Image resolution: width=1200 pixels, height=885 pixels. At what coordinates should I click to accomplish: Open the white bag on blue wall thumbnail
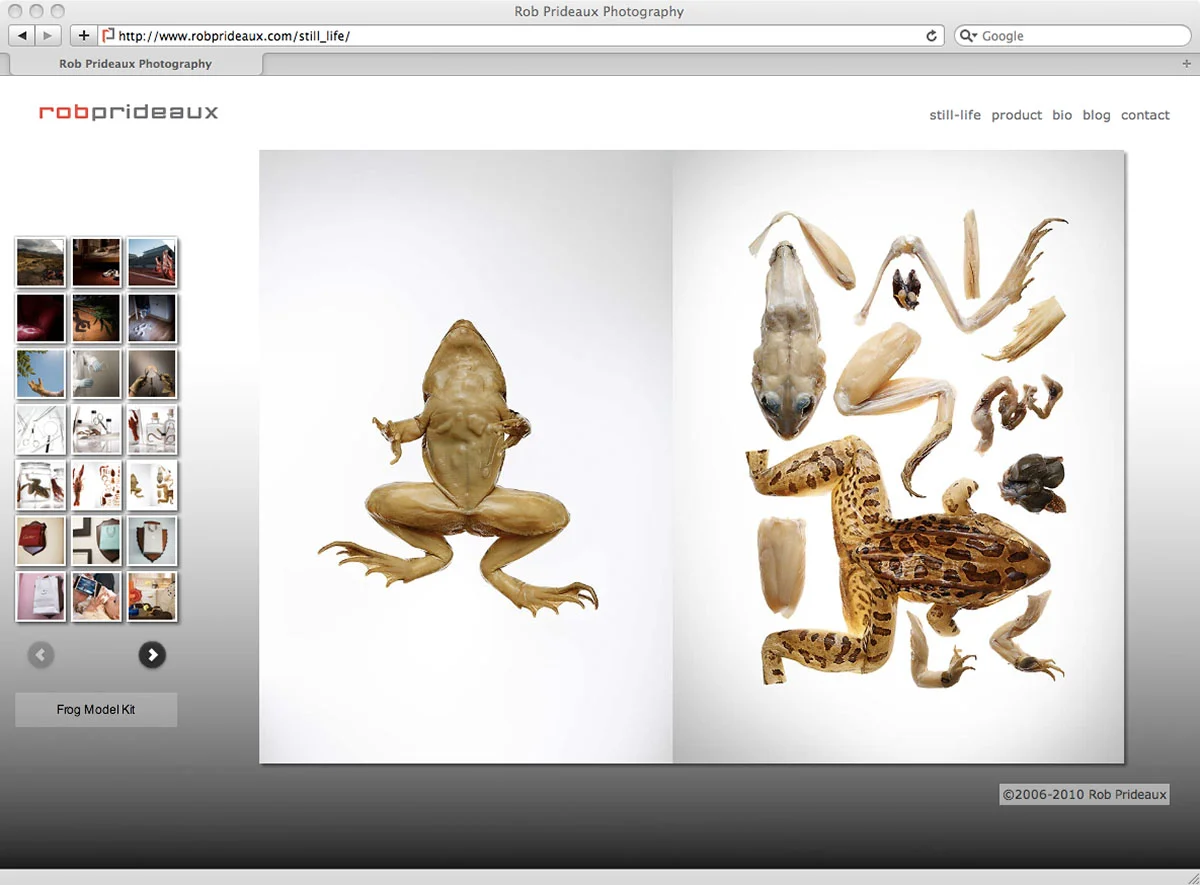152,541
